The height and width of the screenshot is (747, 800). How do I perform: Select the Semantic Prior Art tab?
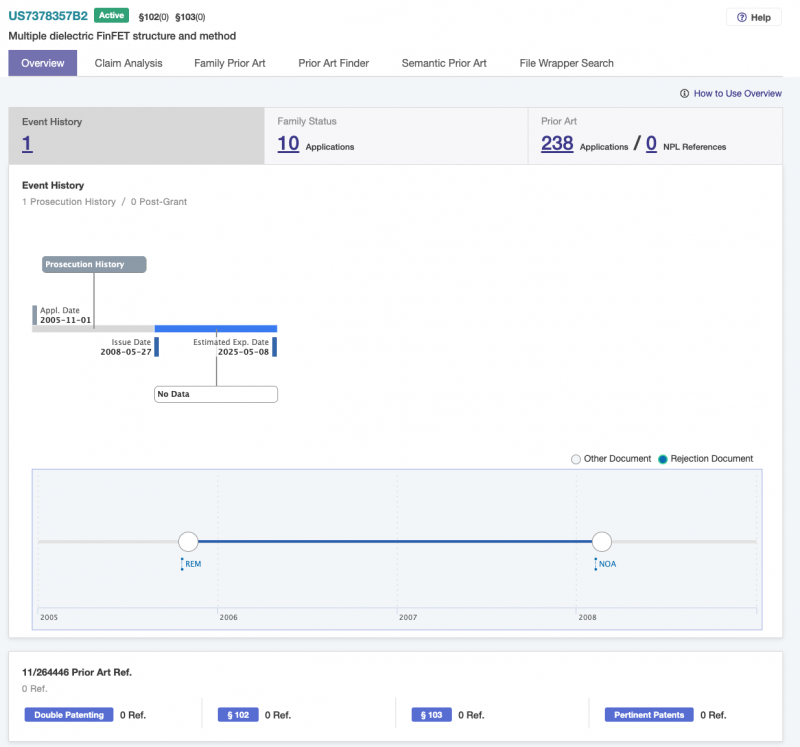coord(444,63)
